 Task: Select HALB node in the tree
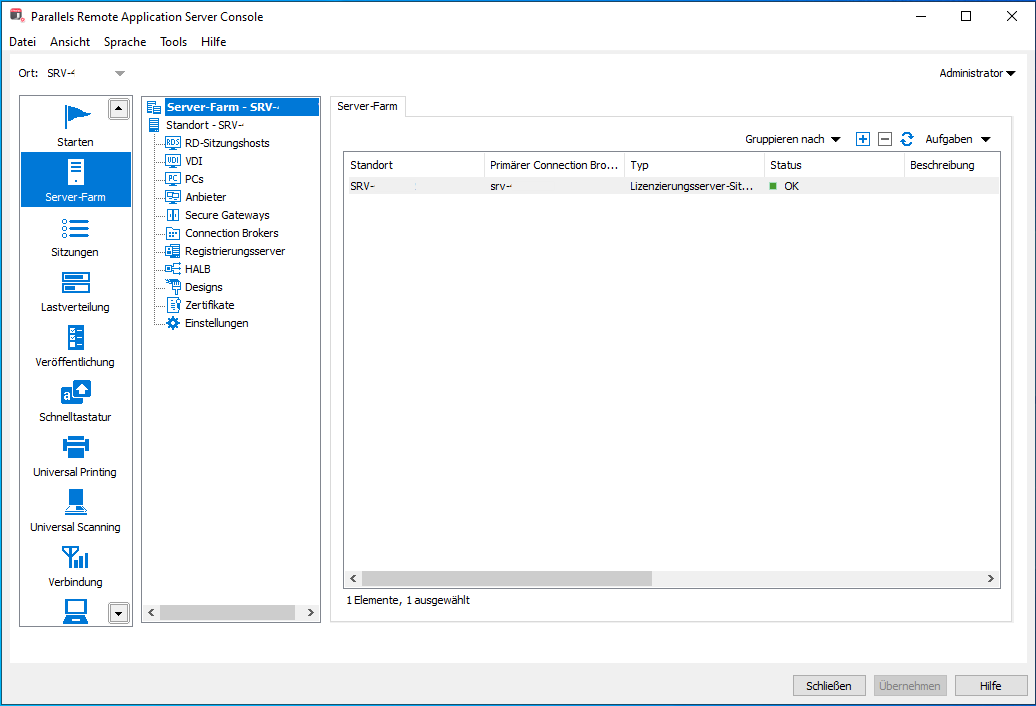point(198,269)
